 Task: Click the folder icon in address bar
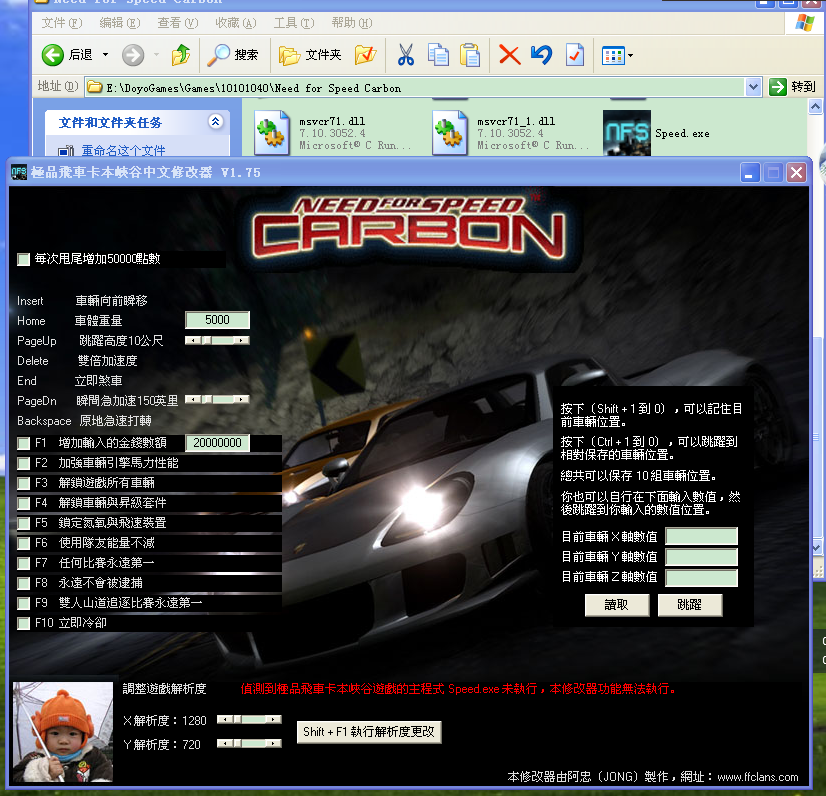point(95,87)
